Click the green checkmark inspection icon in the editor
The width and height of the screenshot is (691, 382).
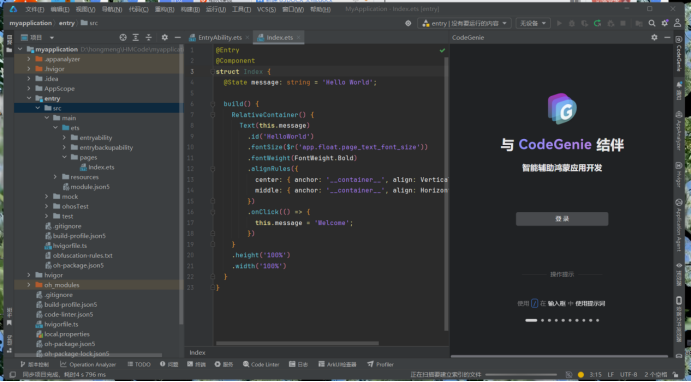point(442,50)
